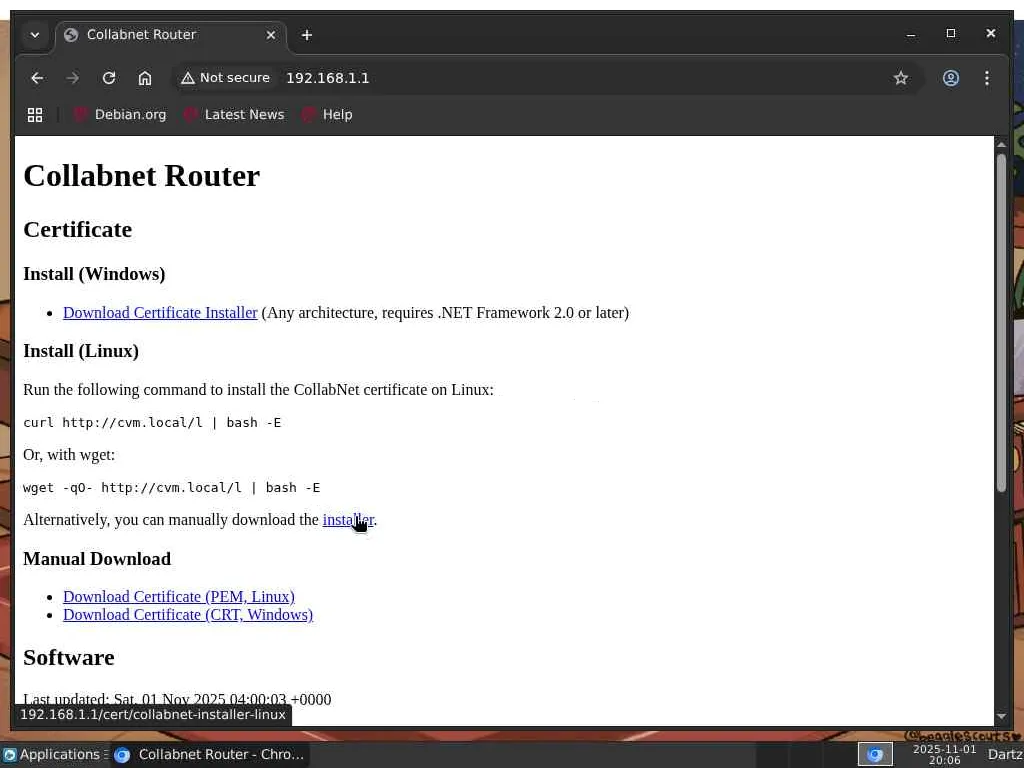
Task: Maximize the Chrome window
Action: [x=951, y=33]
